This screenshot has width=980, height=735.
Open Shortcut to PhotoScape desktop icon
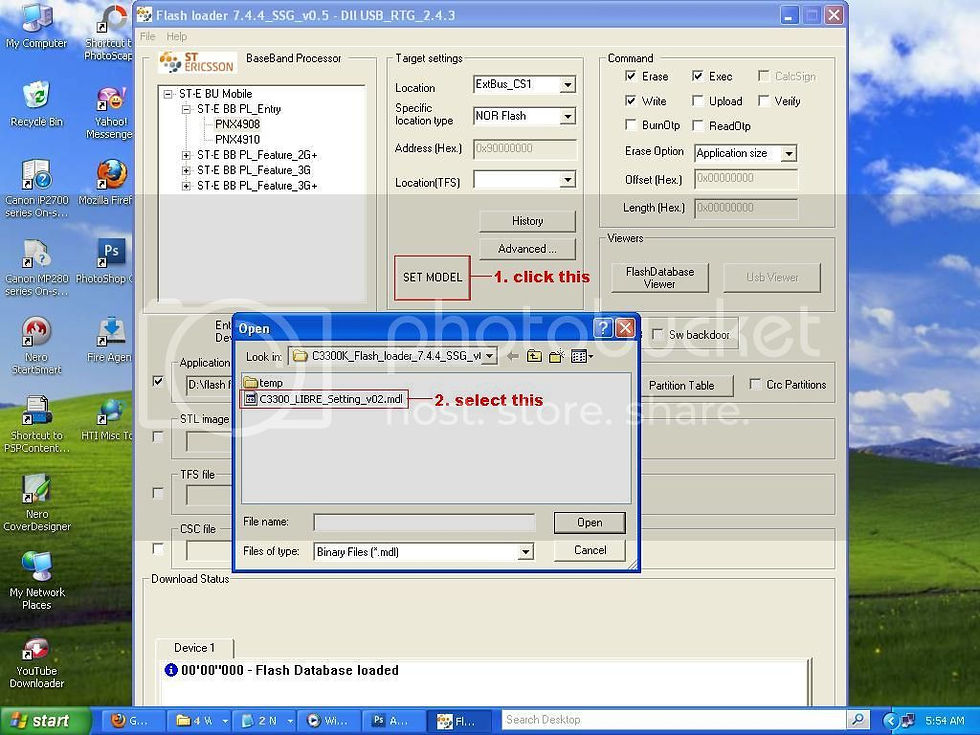(x=111, y=32)
